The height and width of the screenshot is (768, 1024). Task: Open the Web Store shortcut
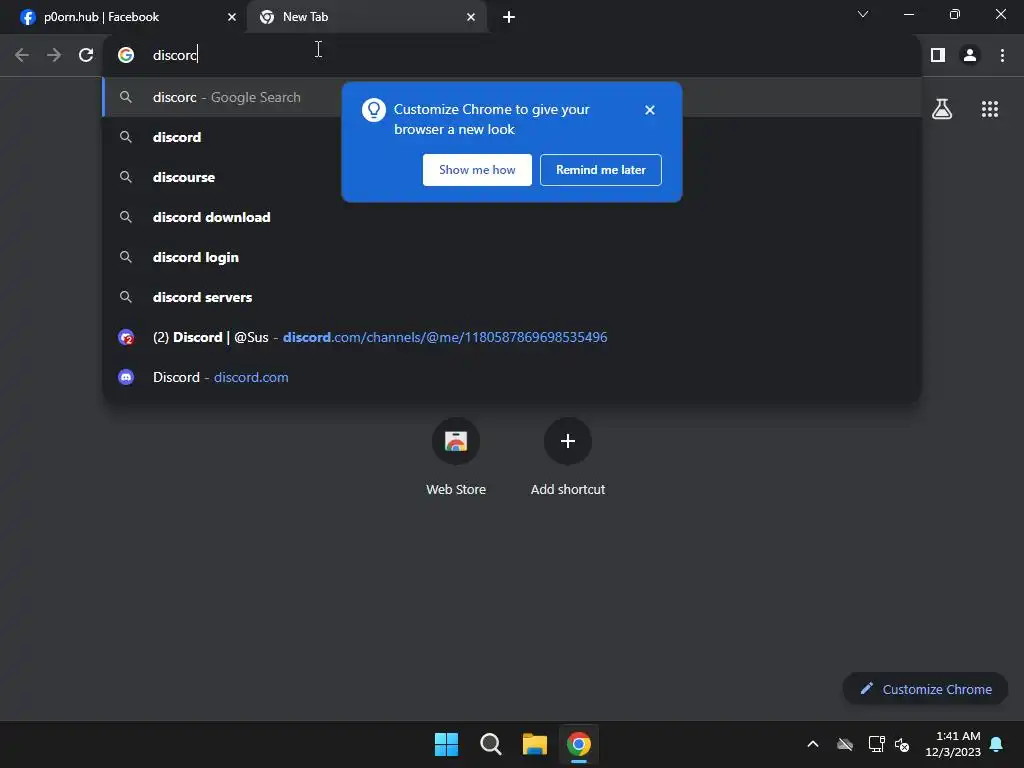click(456, 457)
